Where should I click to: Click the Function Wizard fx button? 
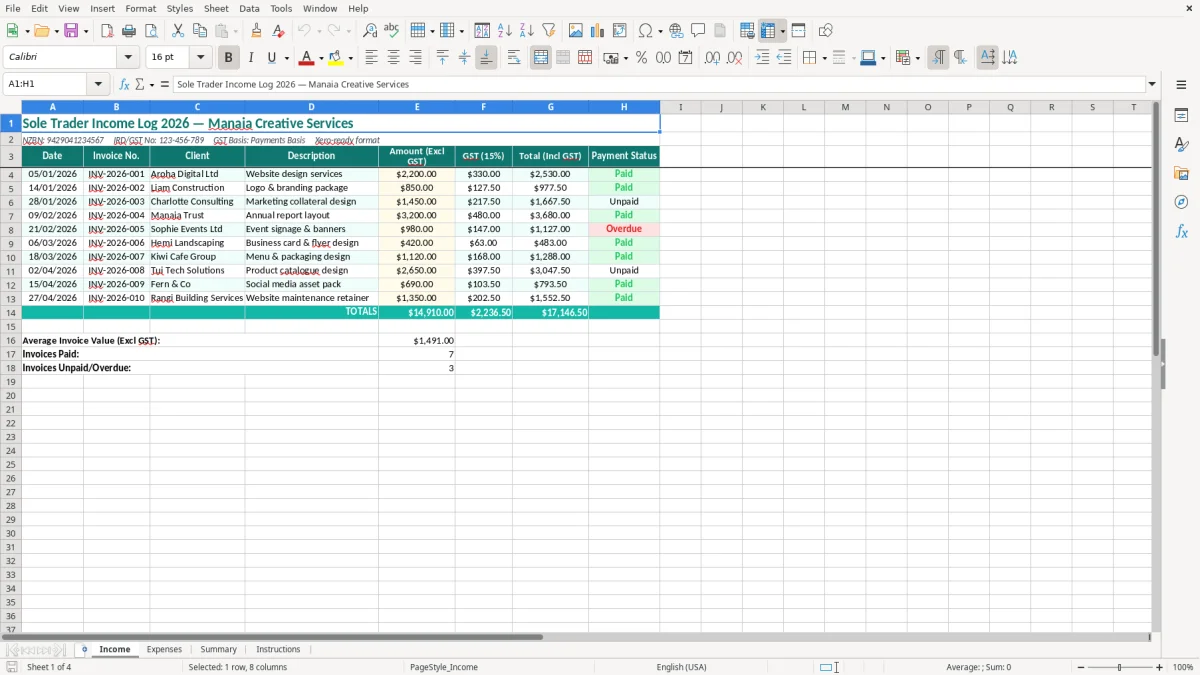124,85
